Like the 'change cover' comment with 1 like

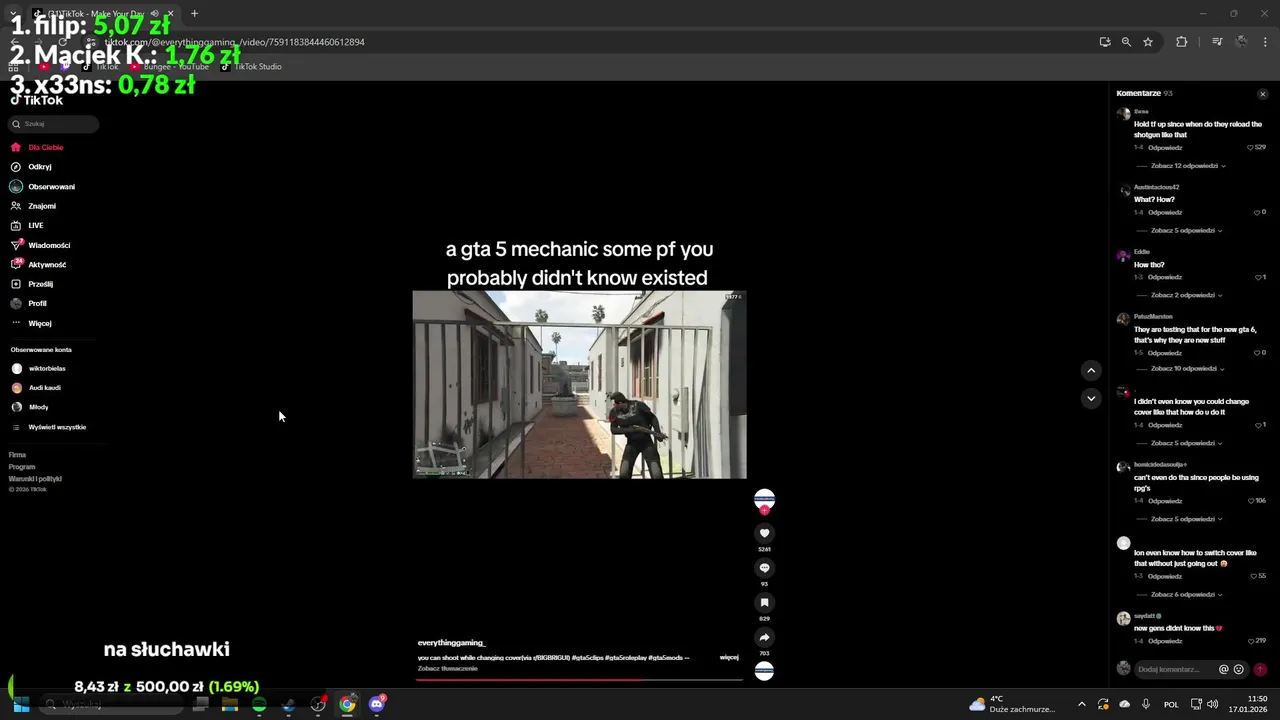(1259, 425)
